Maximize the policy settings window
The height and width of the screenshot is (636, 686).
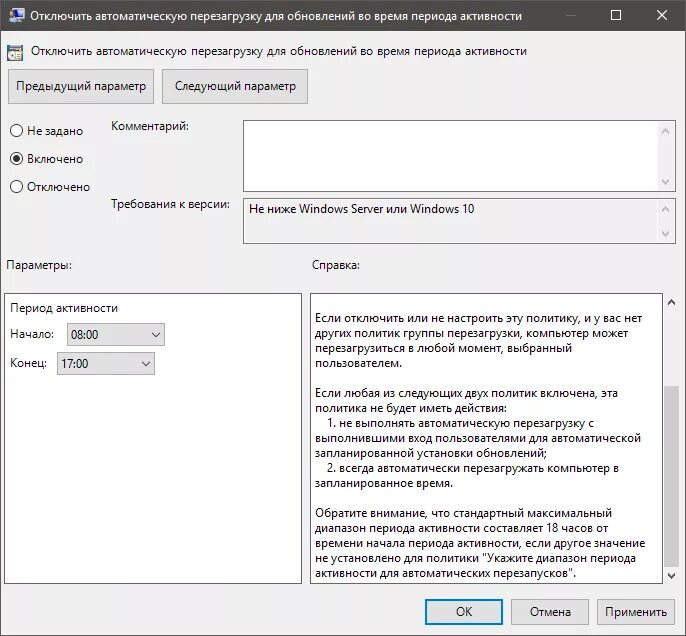click(616, 15)
